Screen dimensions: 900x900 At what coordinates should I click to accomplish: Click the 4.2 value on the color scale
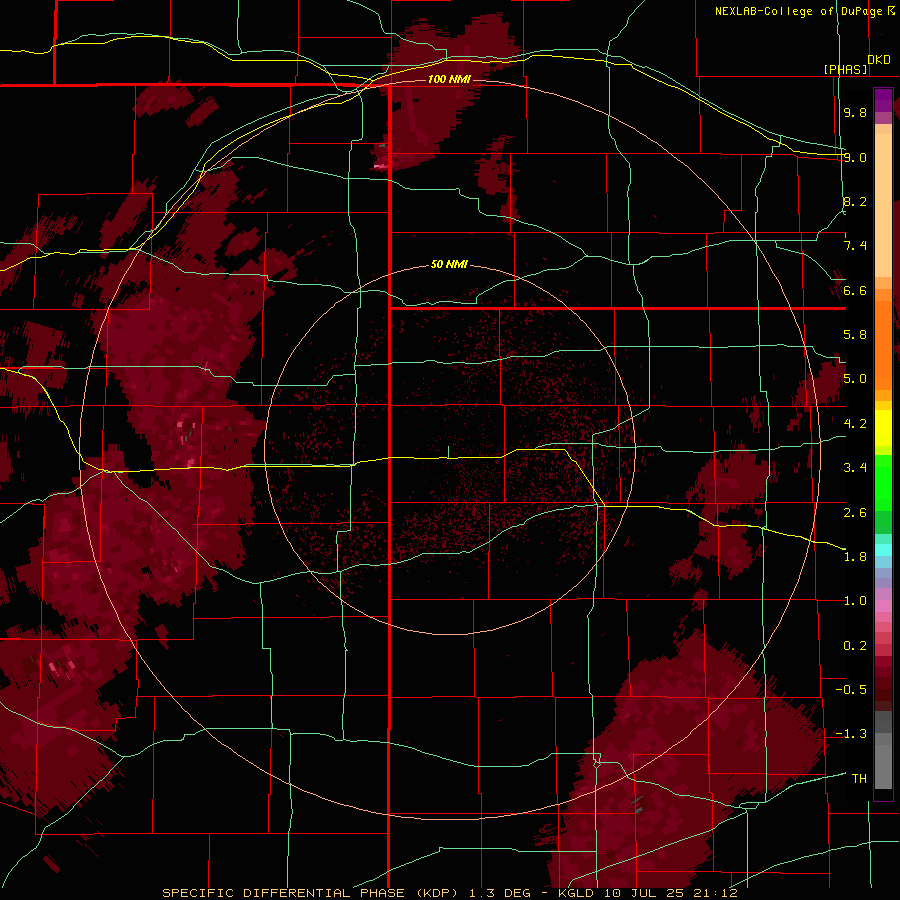(855, 424)
